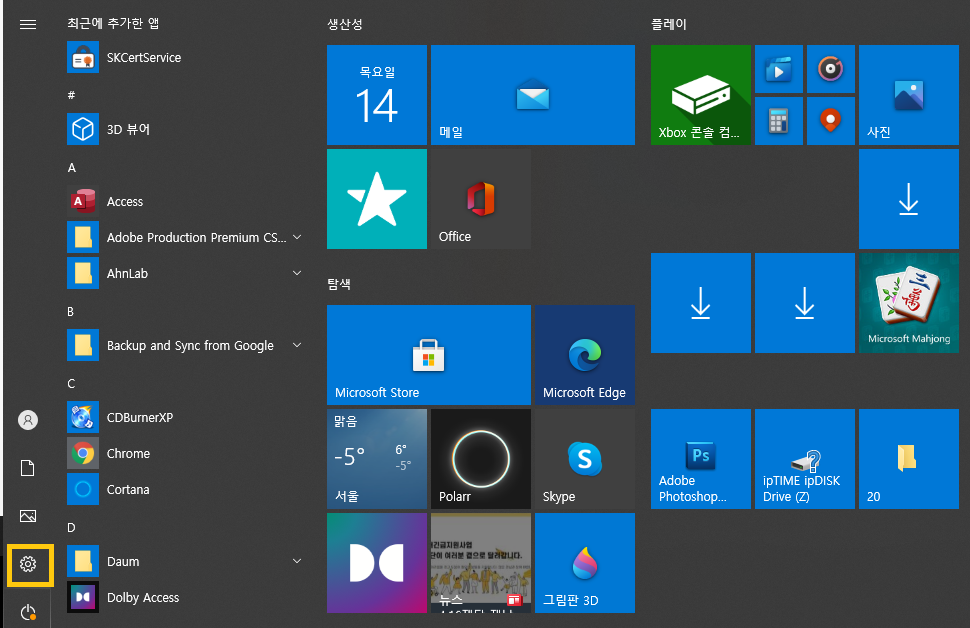The image size is (970, 628).
Task: Open Adobe Photoshop tile
Action: coord(701,458)
